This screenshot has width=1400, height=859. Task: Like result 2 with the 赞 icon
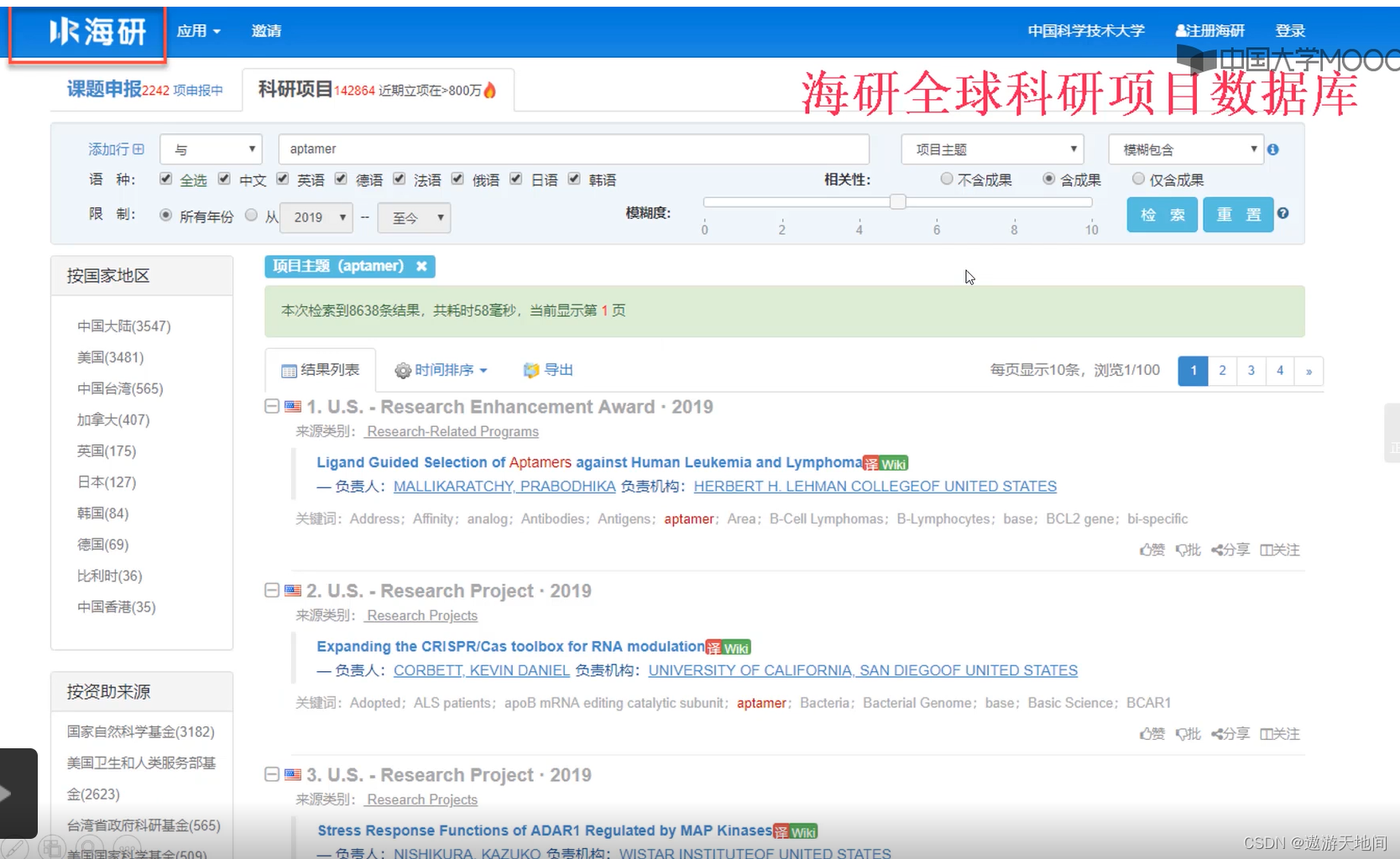[x=1152, y=733]
